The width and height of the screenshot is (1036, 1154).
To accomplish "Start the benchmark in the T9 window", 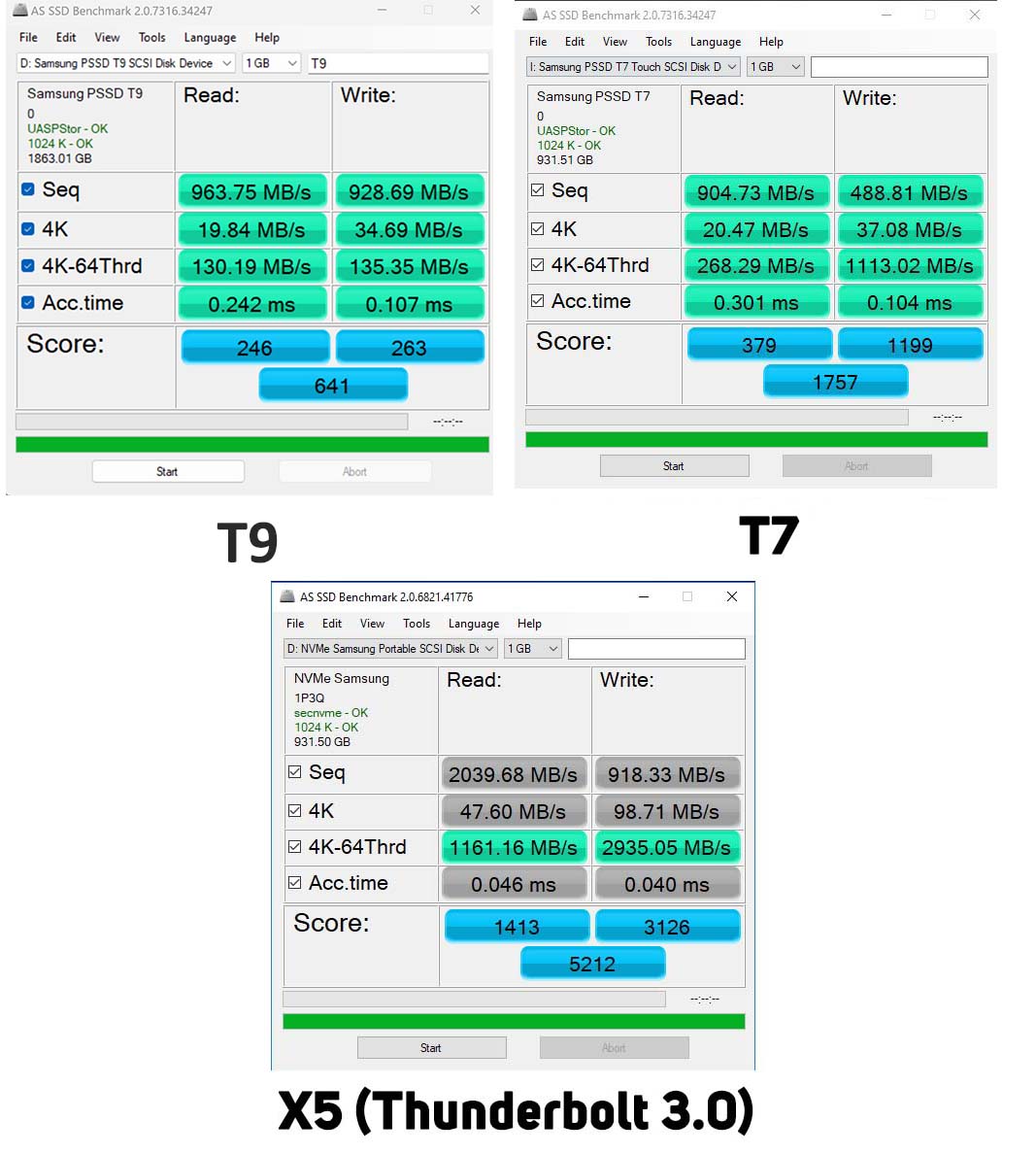I will [x=168, y=472].
